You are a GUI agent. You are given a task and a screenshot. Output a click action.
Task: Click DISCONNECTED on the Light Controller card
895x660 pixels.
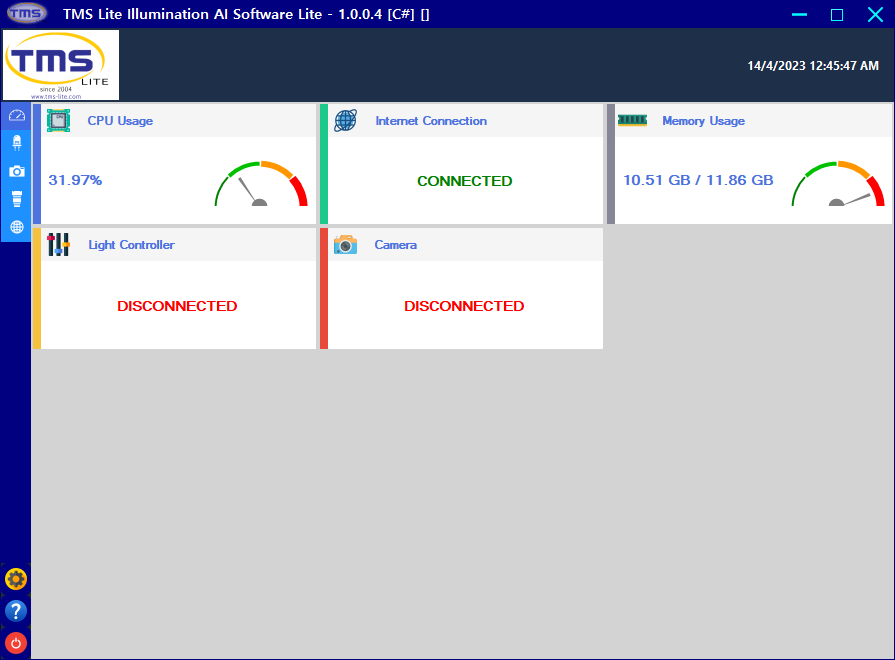click(177, 306)
